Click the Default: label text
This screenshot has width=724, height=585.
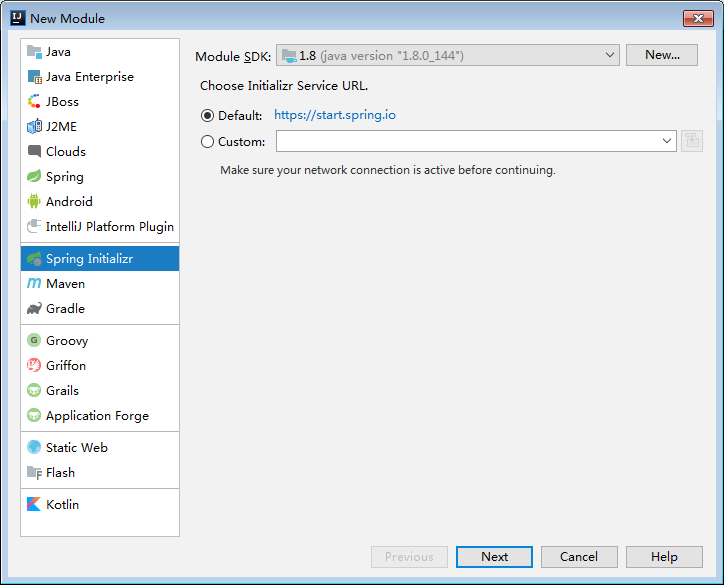pyautogui.click(x=240, y=115)
